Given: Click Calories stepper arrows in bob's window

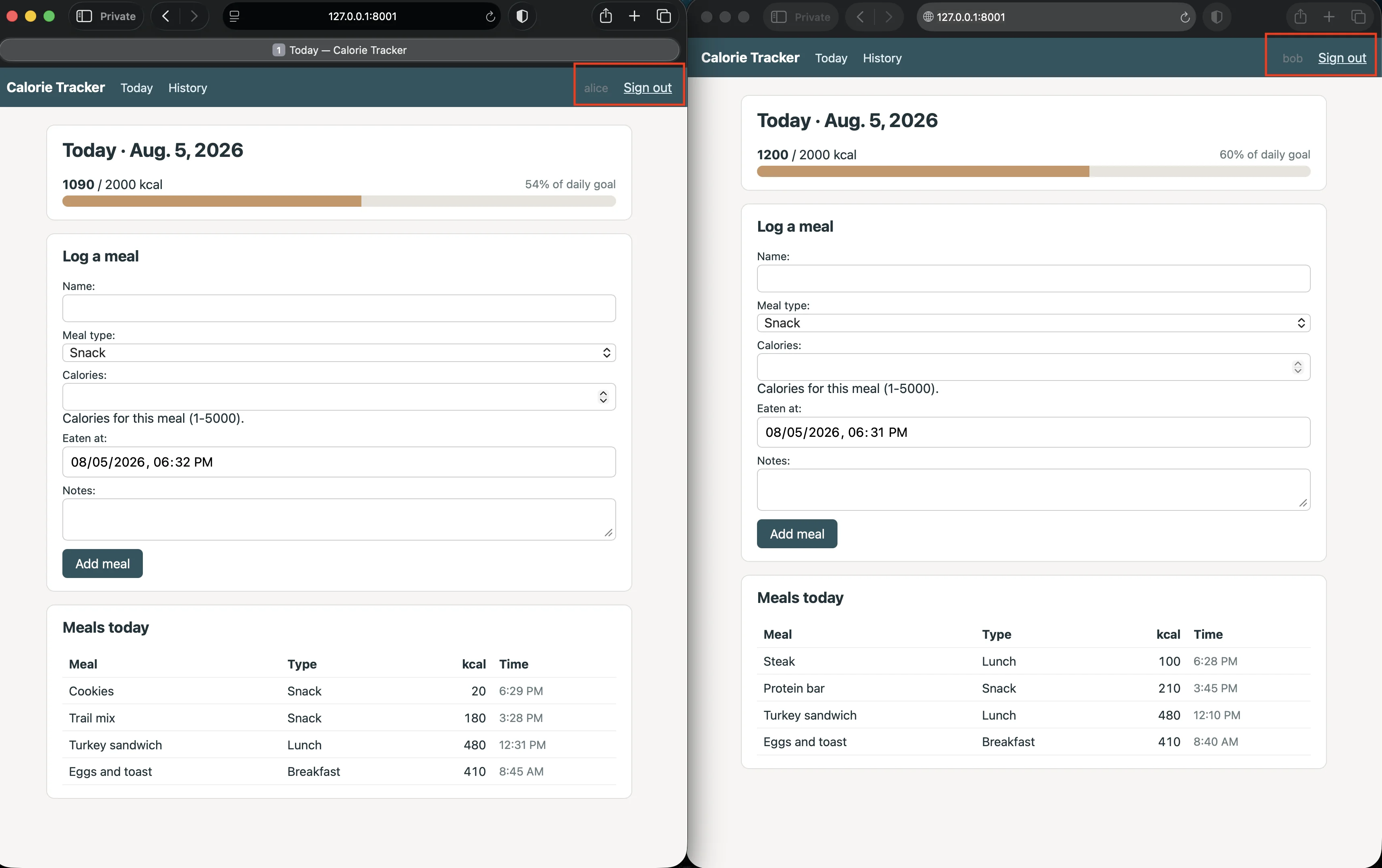Looking at the screenshot, I should pos(1297,367).
